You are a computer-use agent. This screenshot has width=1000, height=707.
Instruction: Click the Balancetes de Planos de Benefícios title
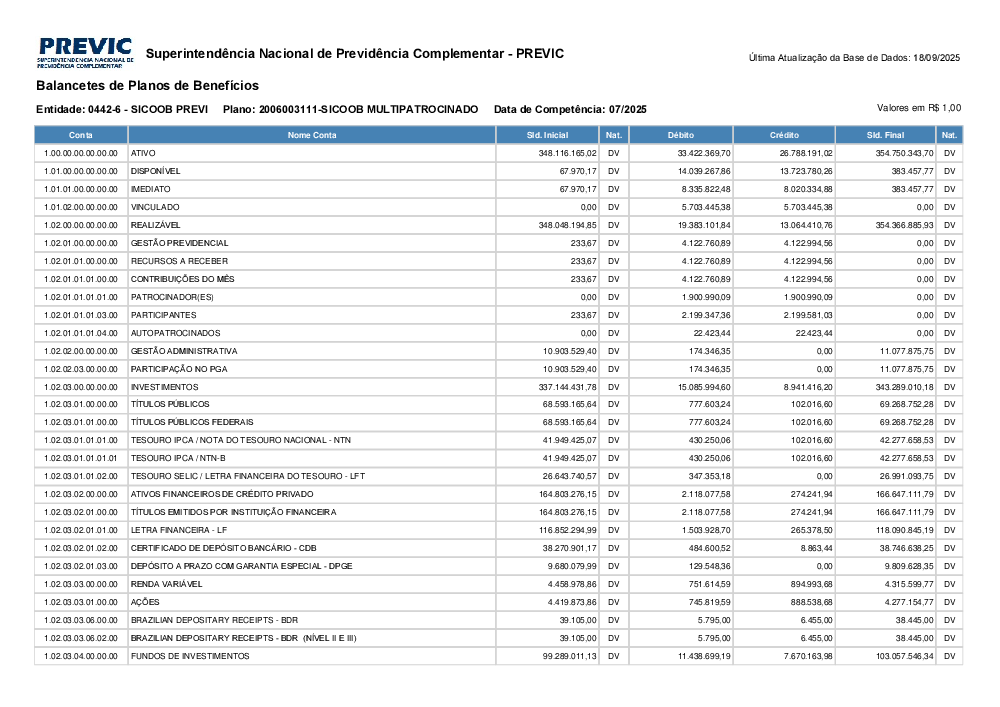click(x=147, y=86)
